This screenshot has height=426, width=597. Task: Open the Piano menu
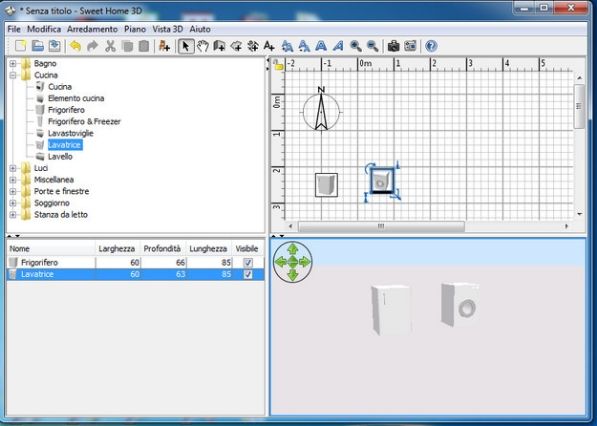[x=135, y=29]
